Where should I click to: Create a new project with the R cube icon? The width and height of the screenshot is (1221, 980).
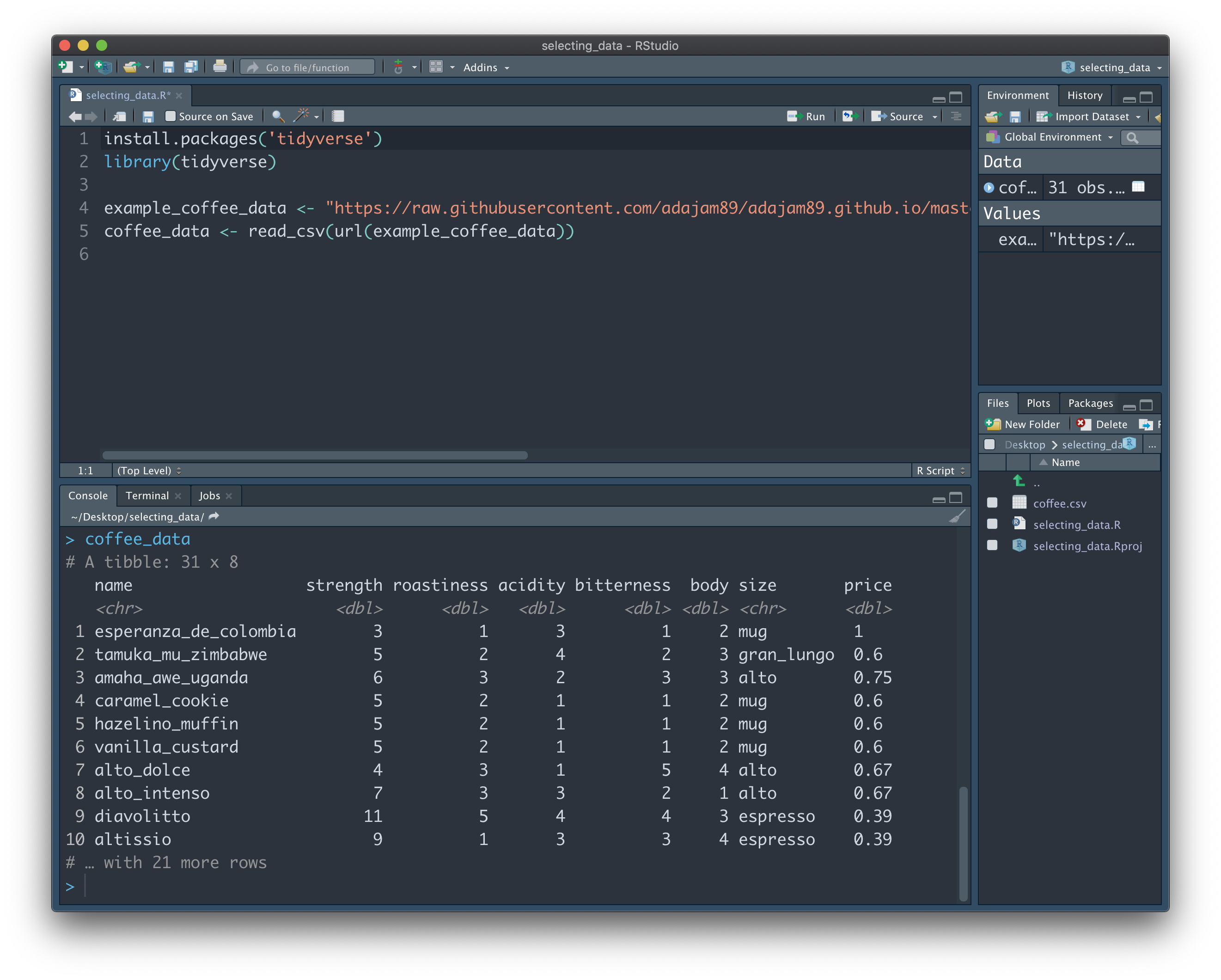coord(103,67)
